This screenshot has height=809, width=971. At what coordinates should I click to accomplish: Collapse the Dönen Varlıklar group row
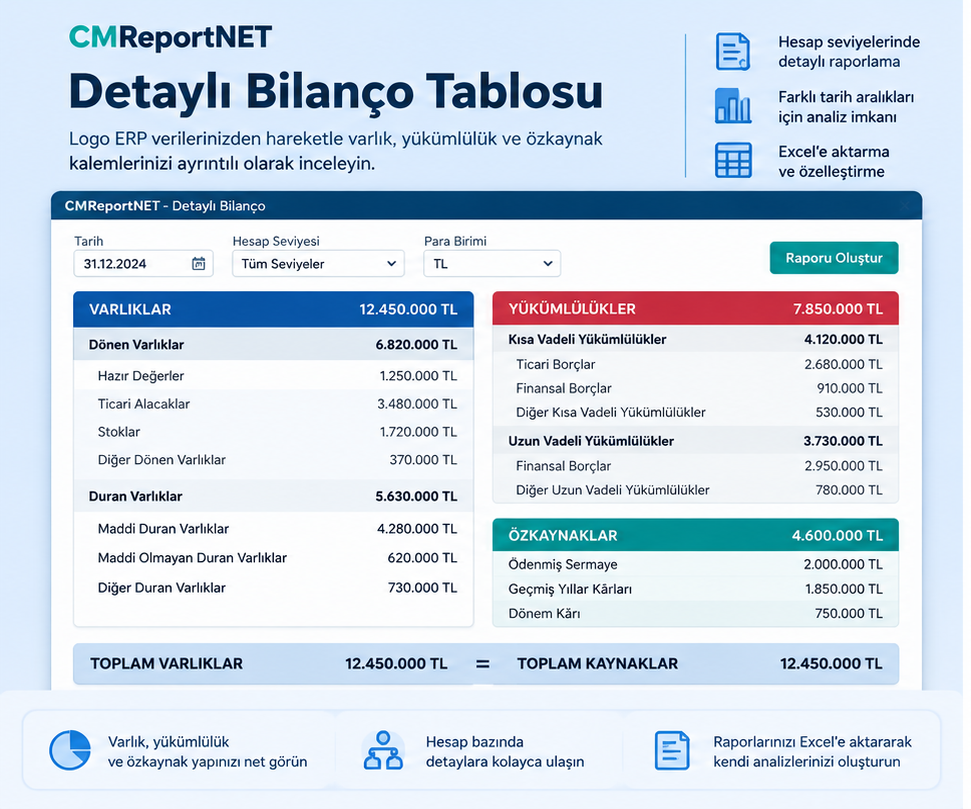point(273,344)
